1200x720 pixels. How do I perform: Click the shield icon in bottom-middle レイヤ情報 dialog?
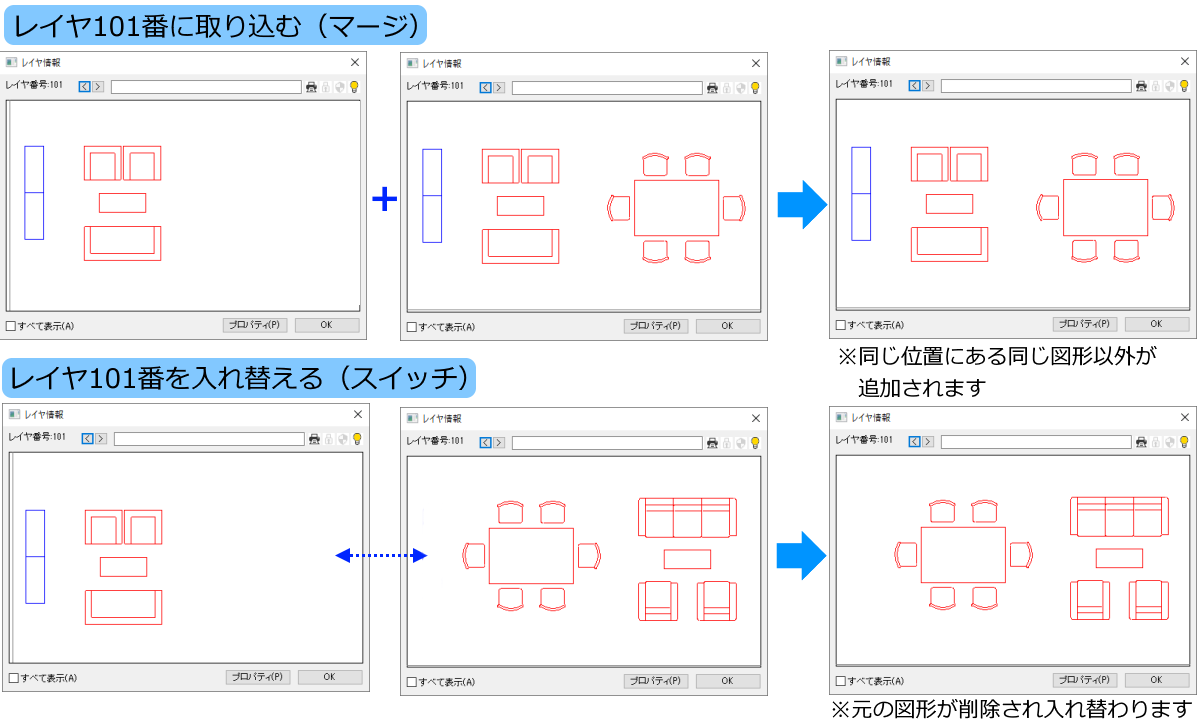[741, 442]
